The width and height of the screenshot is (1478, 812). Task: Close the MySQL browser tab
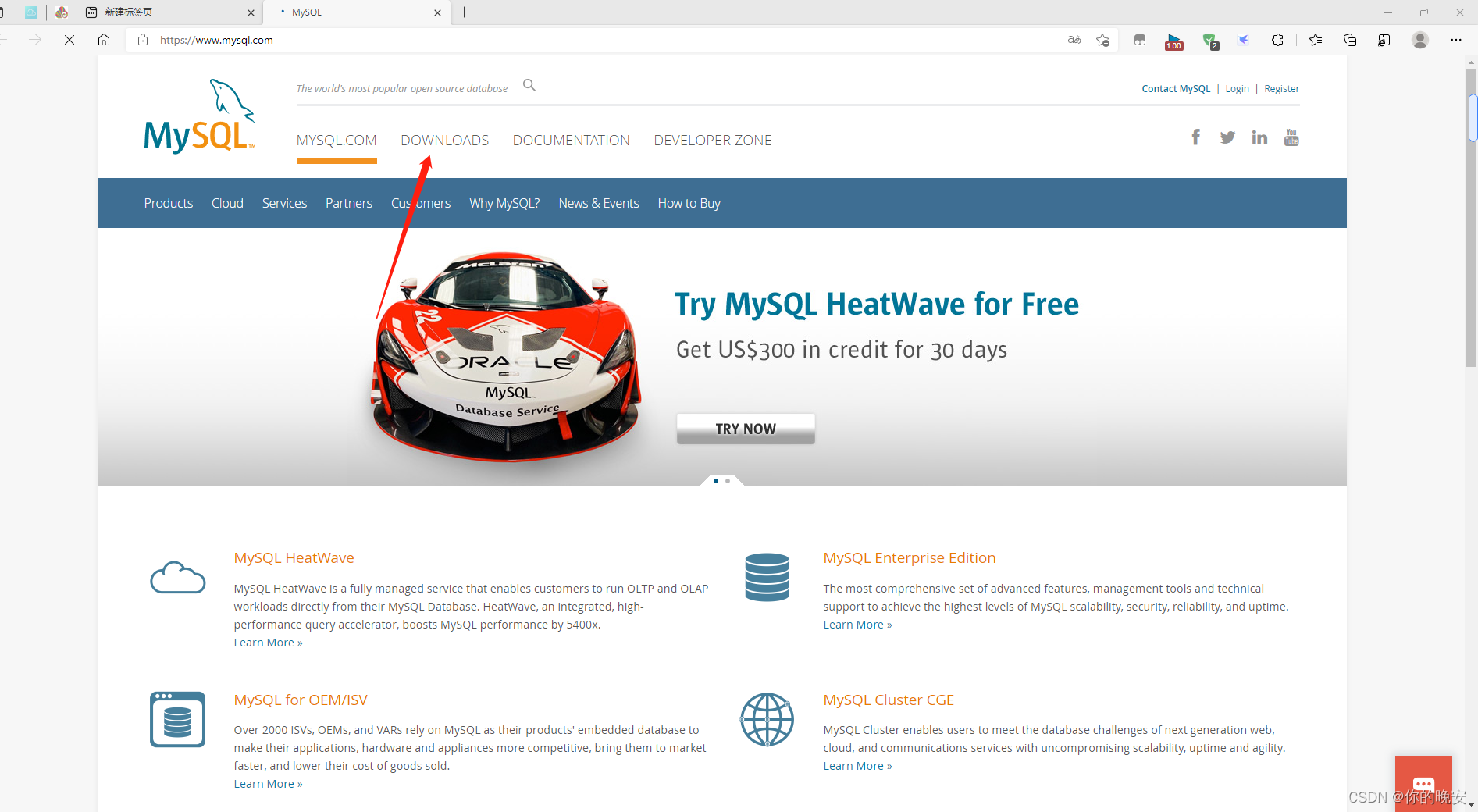(437, 12)
